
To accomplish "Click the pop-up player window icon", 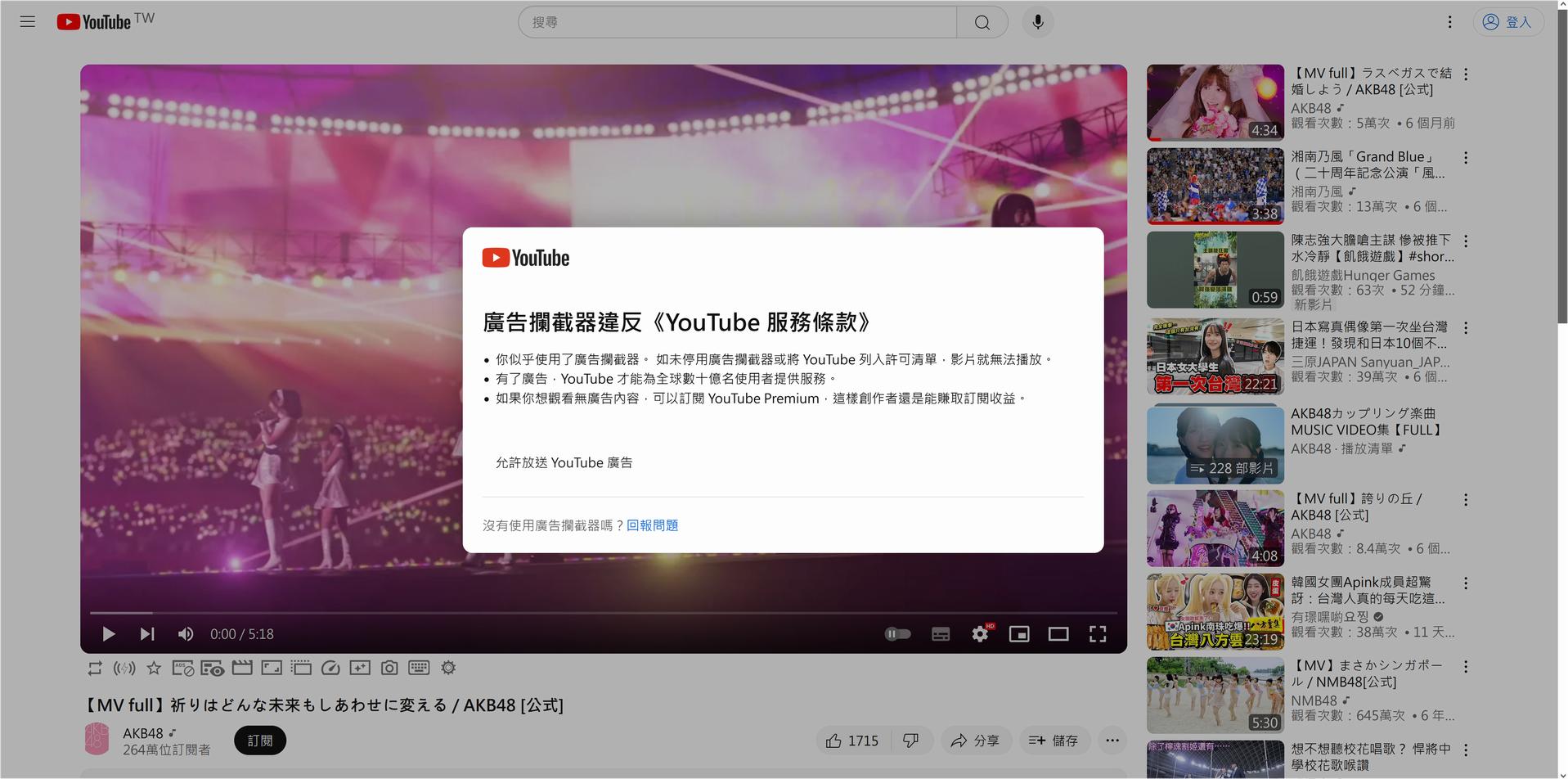I will [301, 669].
